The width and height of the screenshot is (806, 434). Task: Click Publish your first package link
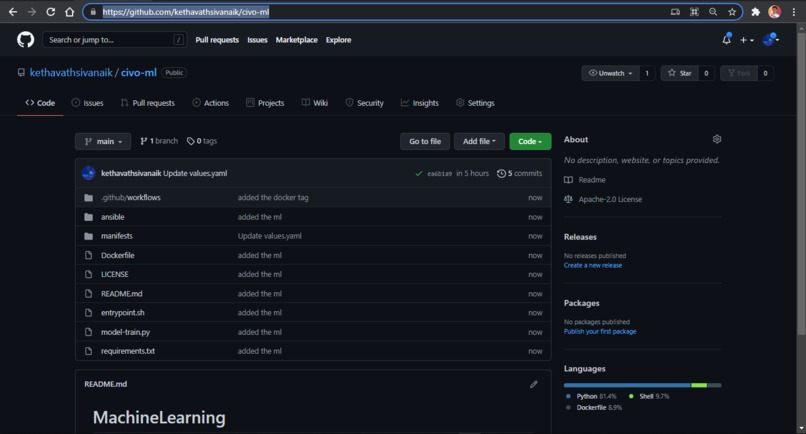[x=600, y=332]
